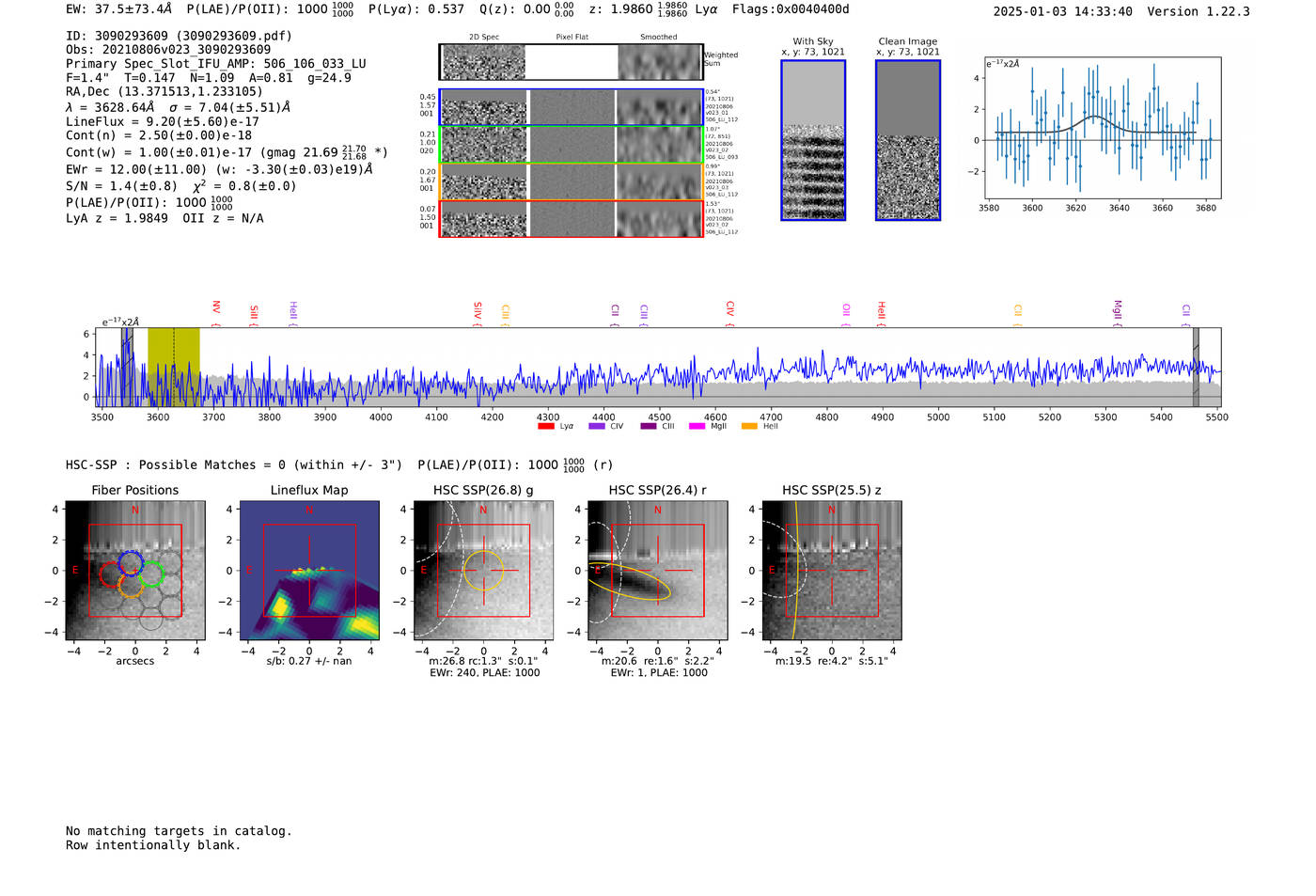
Task: Open the HSC SSP(25.5) z image
Action: 831,571
